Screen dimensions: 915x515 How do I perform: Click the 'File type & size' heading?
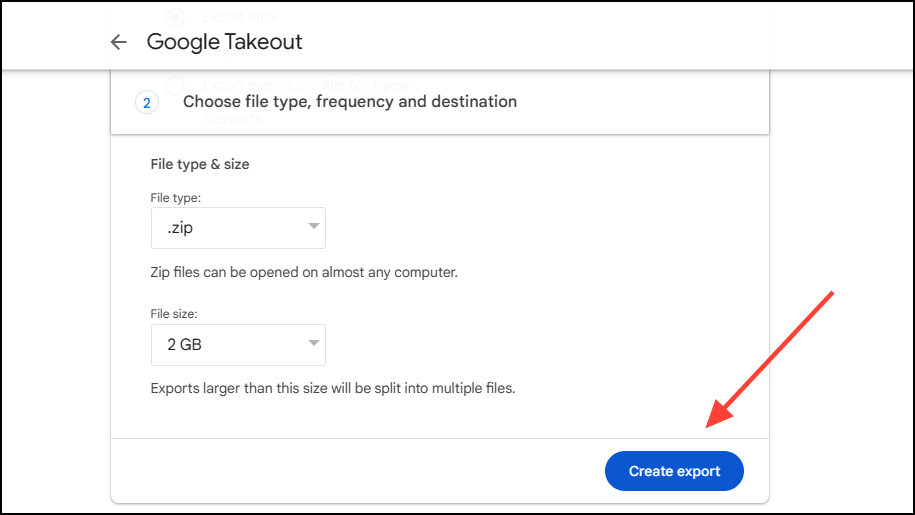(x=200, y=164)
